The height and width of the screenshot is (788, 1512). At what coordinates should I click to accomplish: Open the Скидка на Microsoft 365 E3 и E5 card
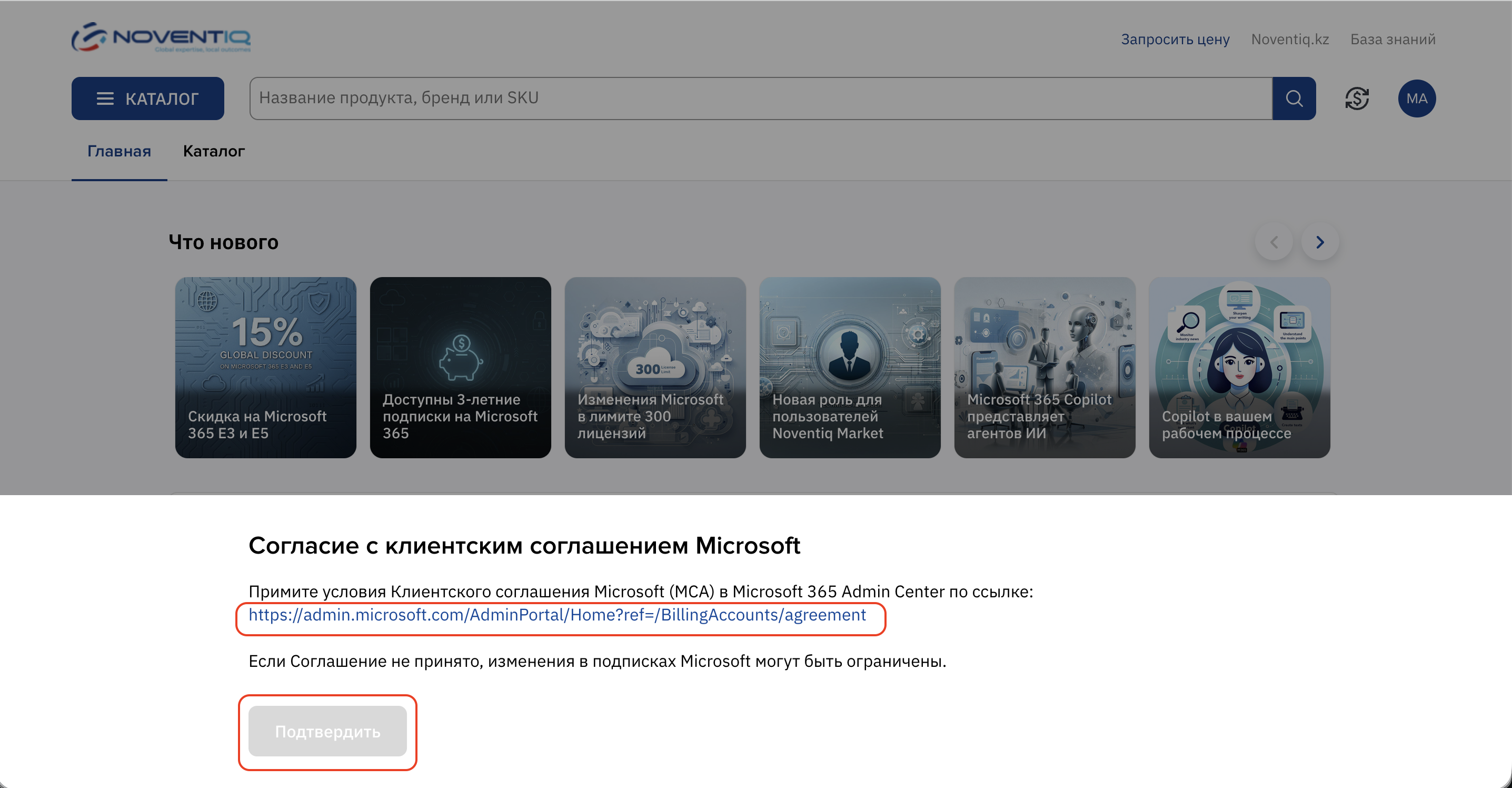(265, 368)
